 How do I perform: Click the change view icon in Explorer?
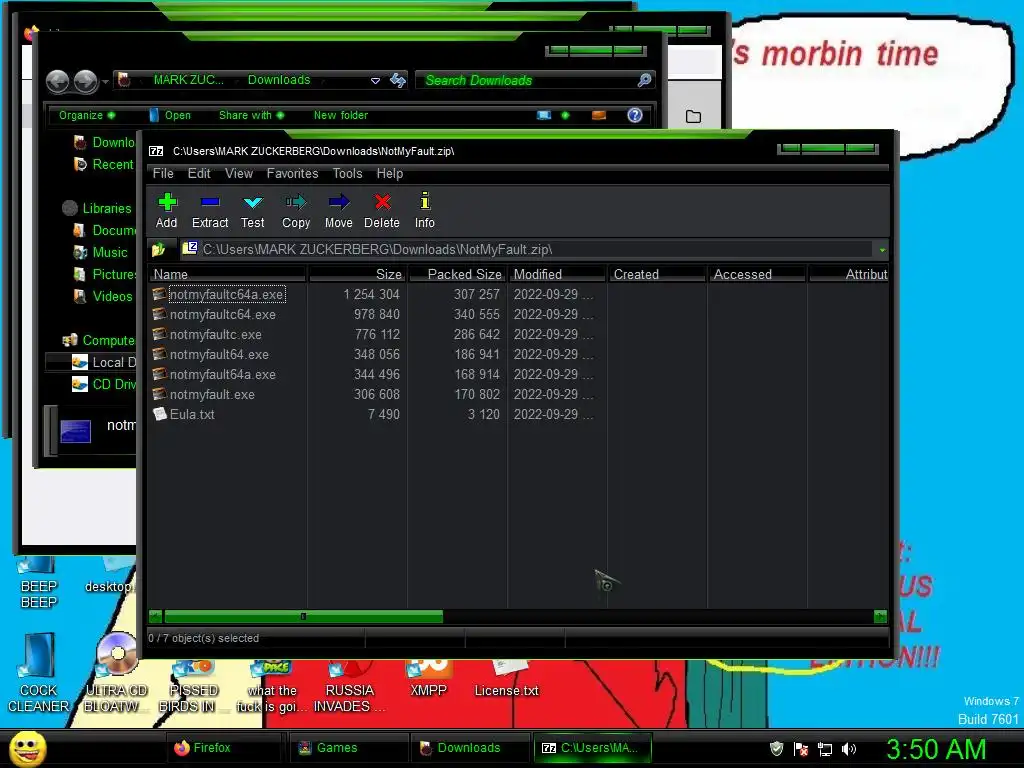coord(543,116)
